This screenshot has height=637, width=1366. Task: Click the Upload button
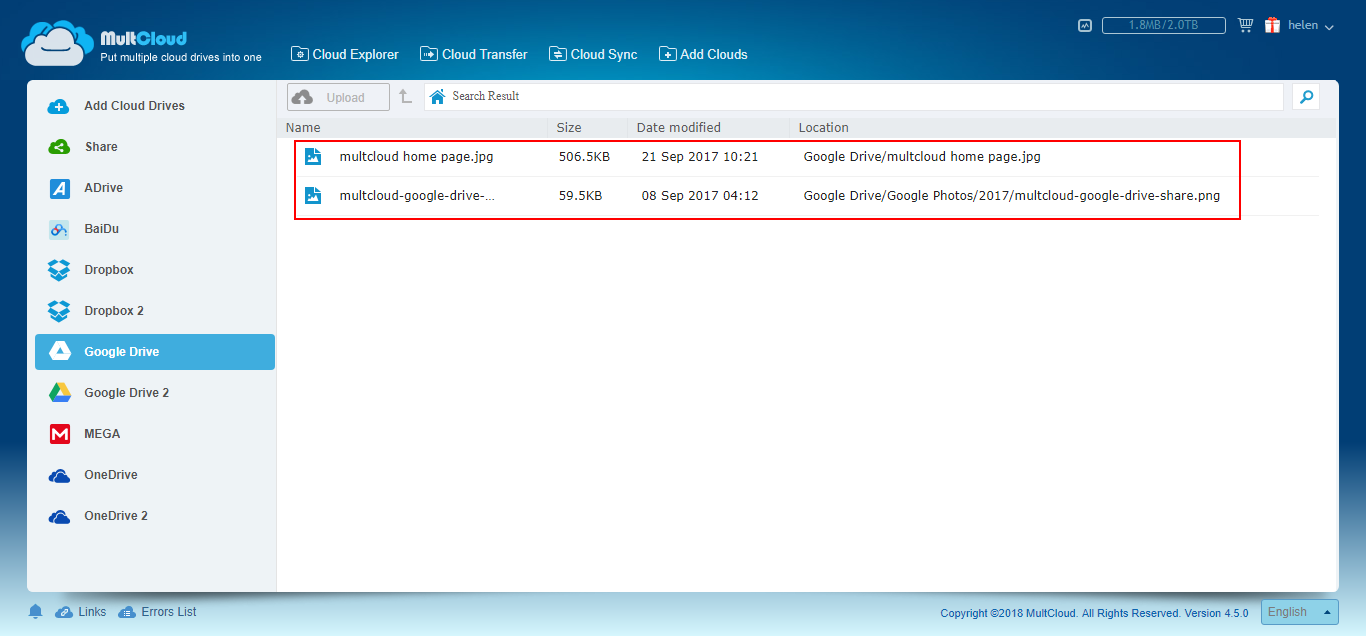338,97
